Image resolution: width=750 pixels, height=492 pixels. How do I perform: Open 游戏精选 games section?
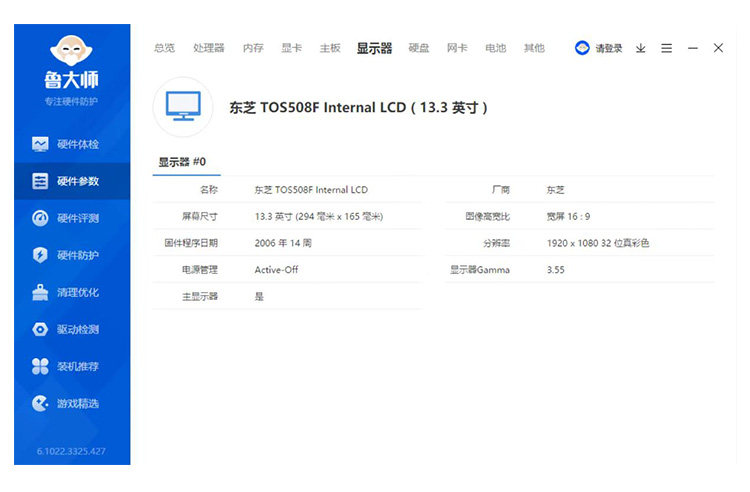[x=72, y=403]
